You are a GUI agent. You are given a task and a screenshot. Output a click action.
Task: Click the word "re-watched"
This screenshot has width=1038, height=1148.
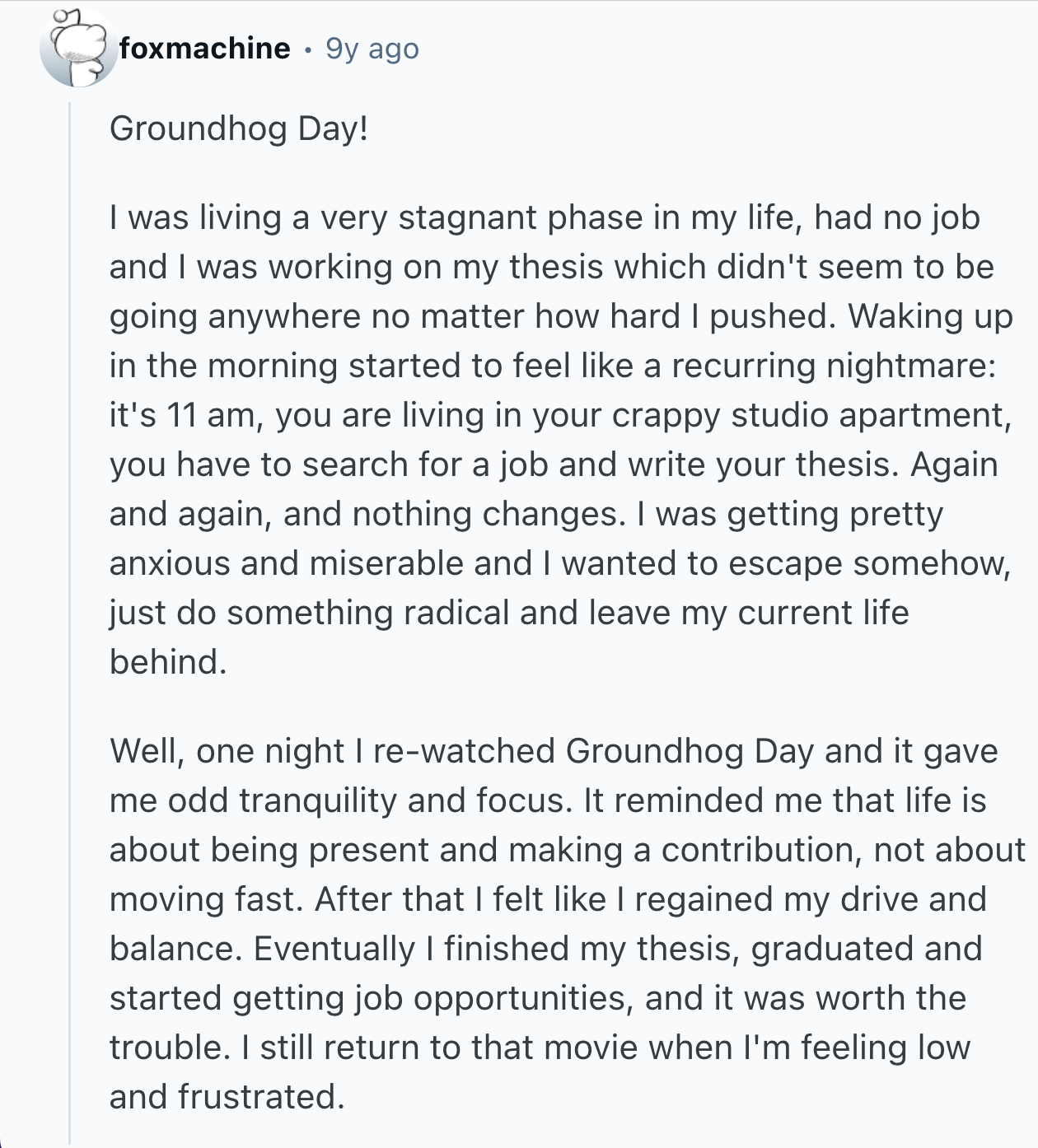pyautogui.click(x=464, y=751)
